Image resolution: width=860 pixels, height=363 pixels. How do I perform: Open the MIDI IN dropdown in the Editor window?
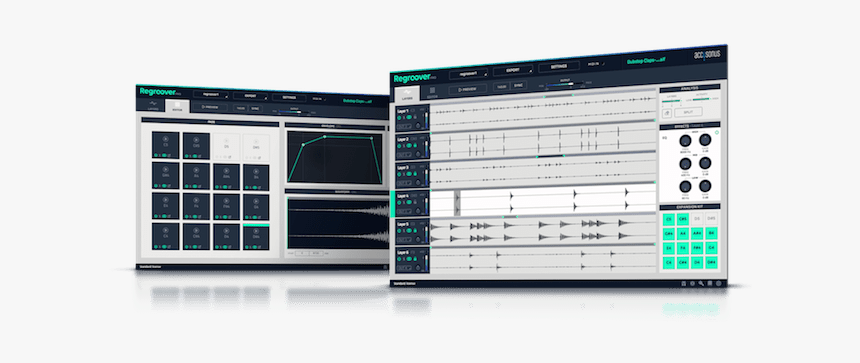(x=319, y=99)
